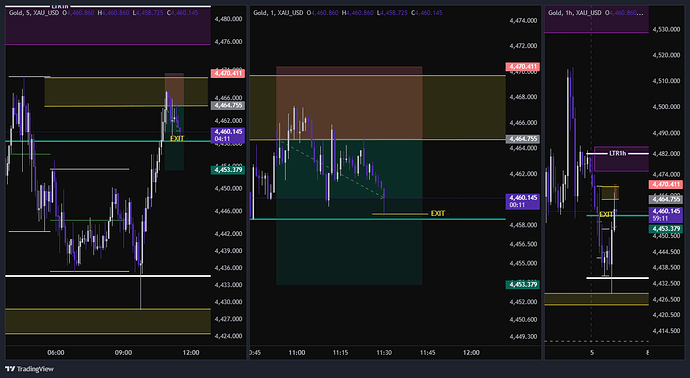Click the 11:45 time axis label
The width and height of the screenshot is (690, 378).
point(428,352)
